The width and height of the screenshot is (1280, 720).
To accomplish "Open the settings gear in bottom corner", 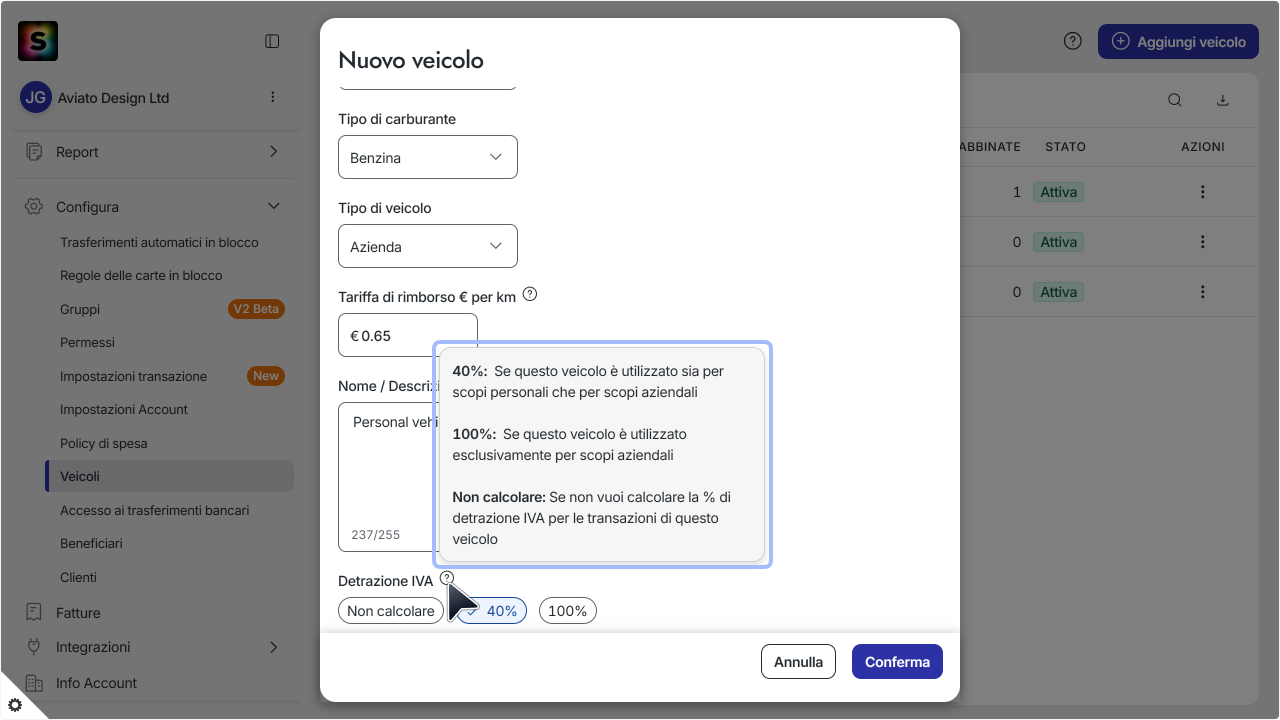I will [14, 705].
